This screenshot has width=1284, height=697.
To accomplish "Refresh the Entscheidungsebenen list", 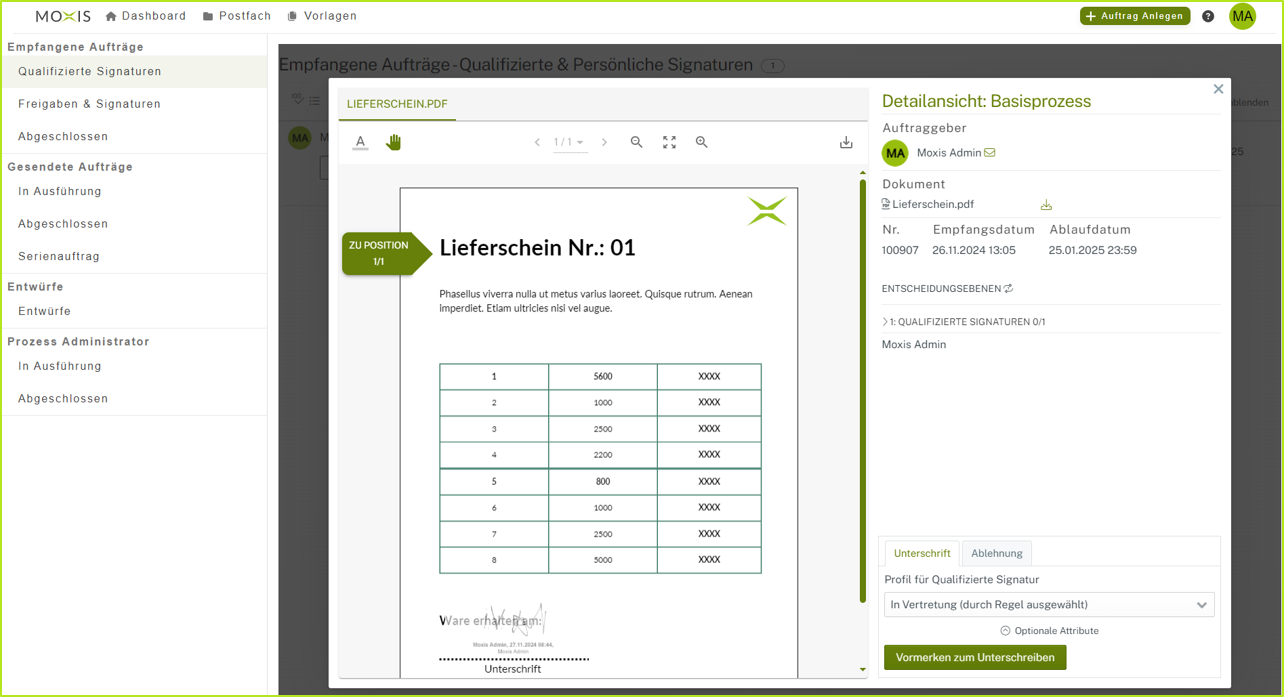I will 1008,289.
